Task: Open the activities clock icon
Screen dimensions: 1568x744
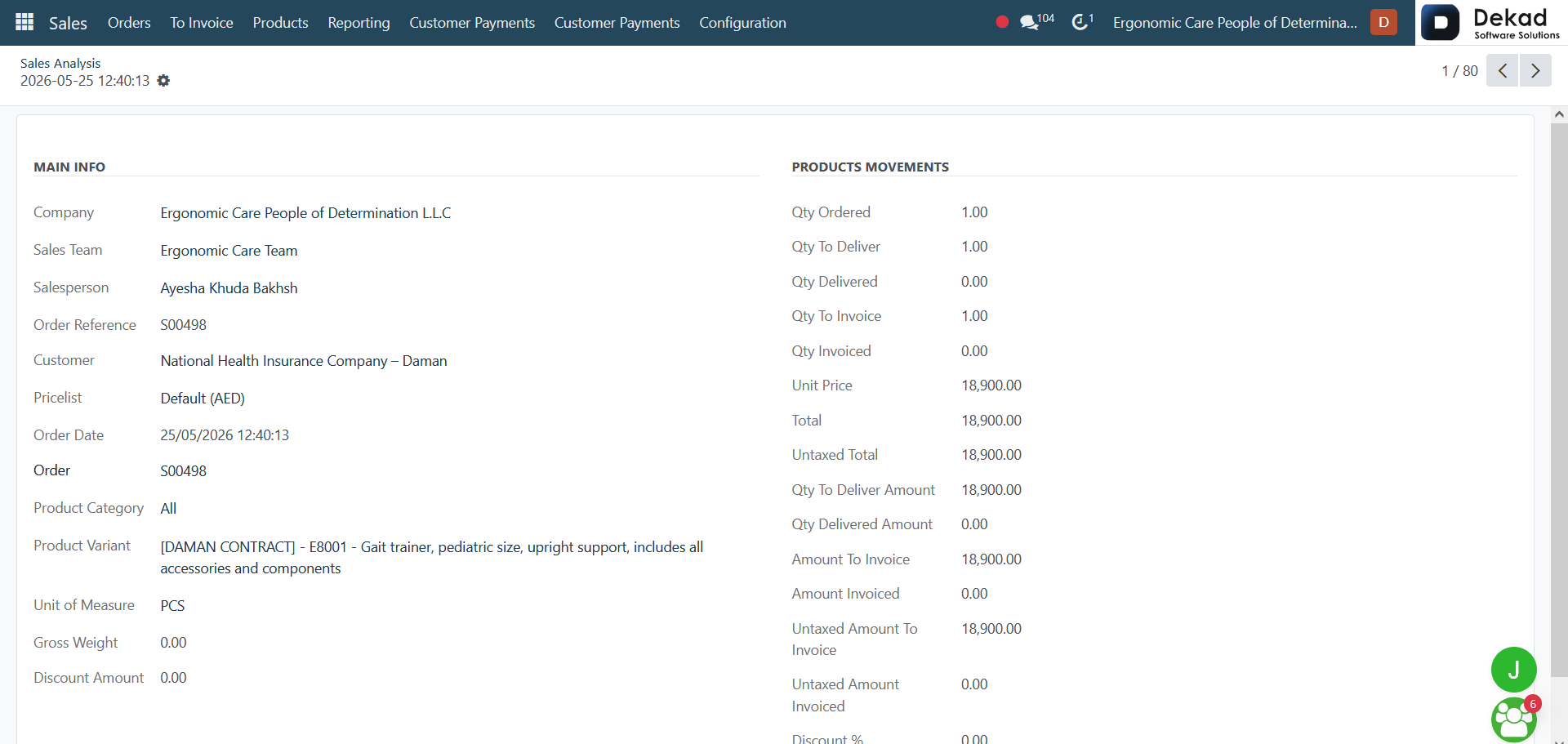Action: pos(1082,21)
